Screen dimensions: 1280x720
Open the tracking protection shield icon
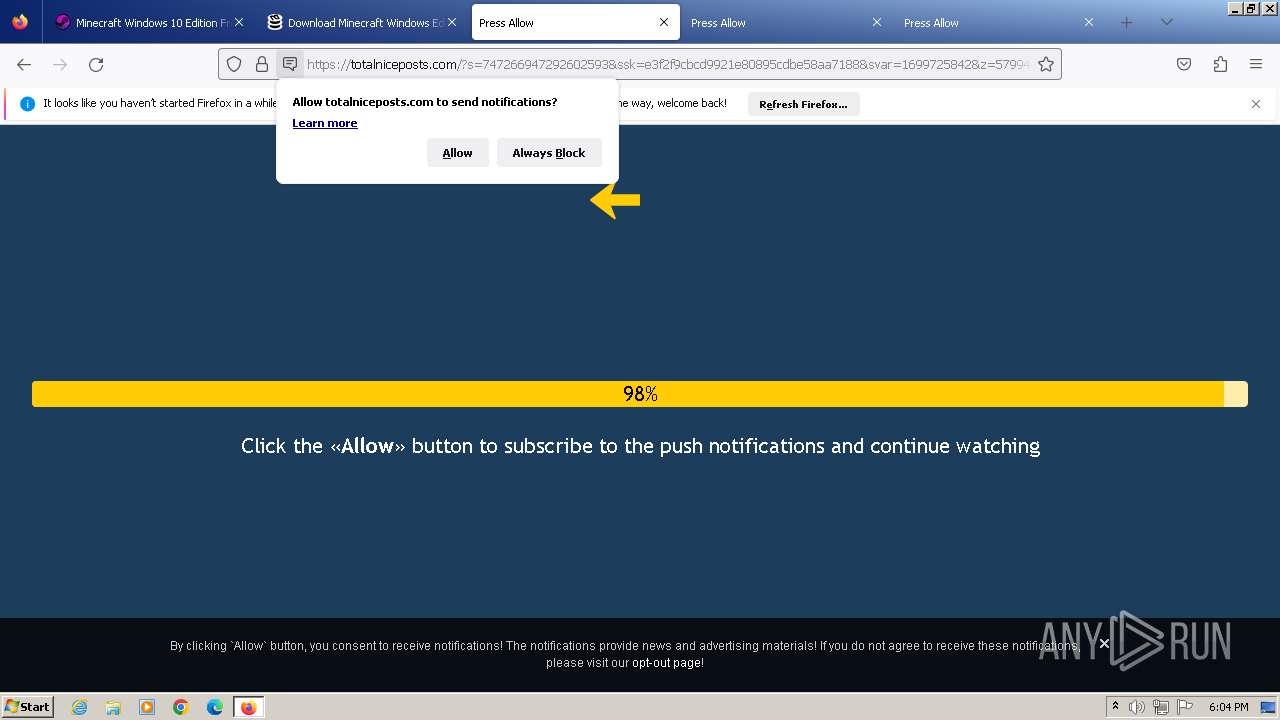234,64
